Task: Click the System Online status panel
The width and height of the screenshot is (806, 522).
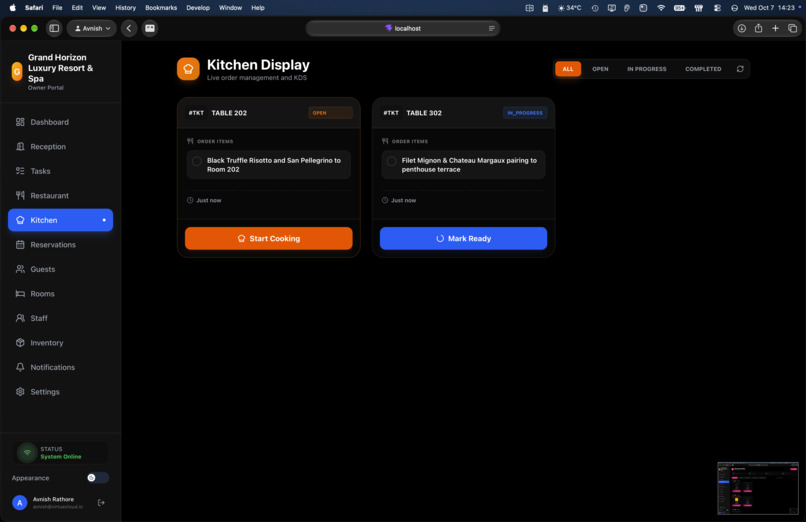Action: [x=61, y=453]
